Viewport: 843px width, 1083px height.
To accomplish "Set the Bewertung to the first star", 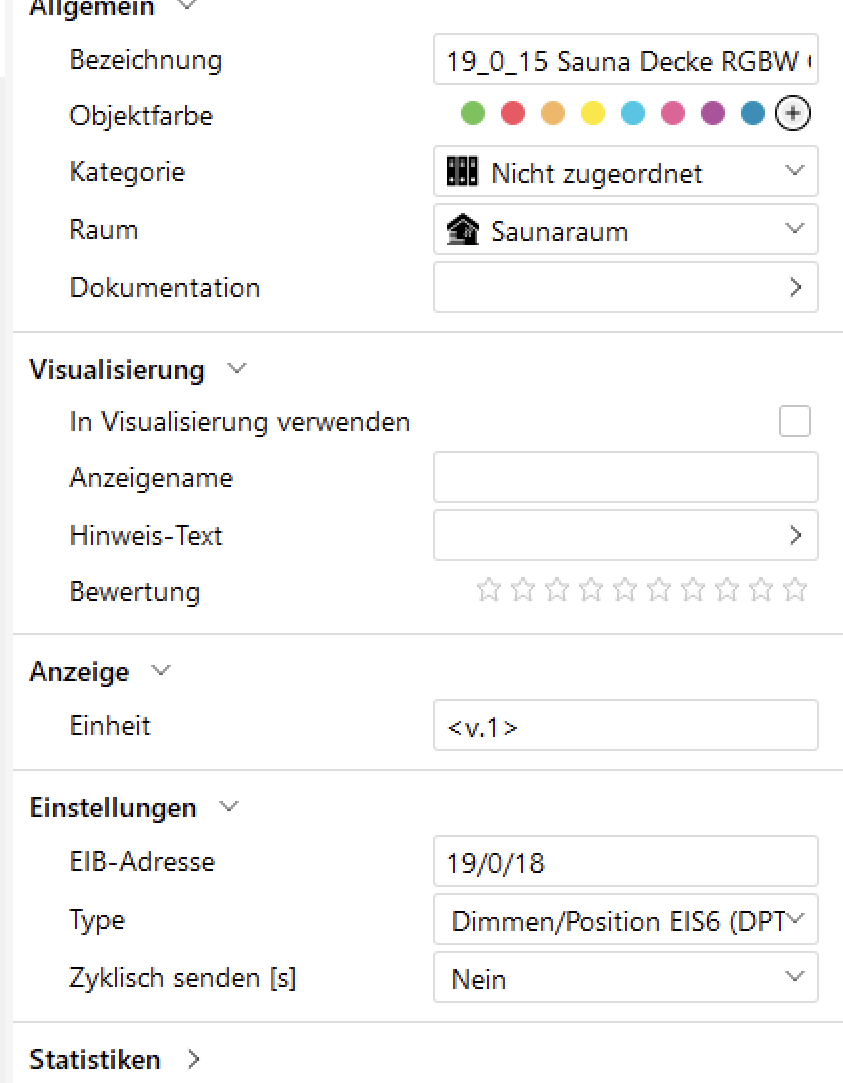I will [488, 590].
